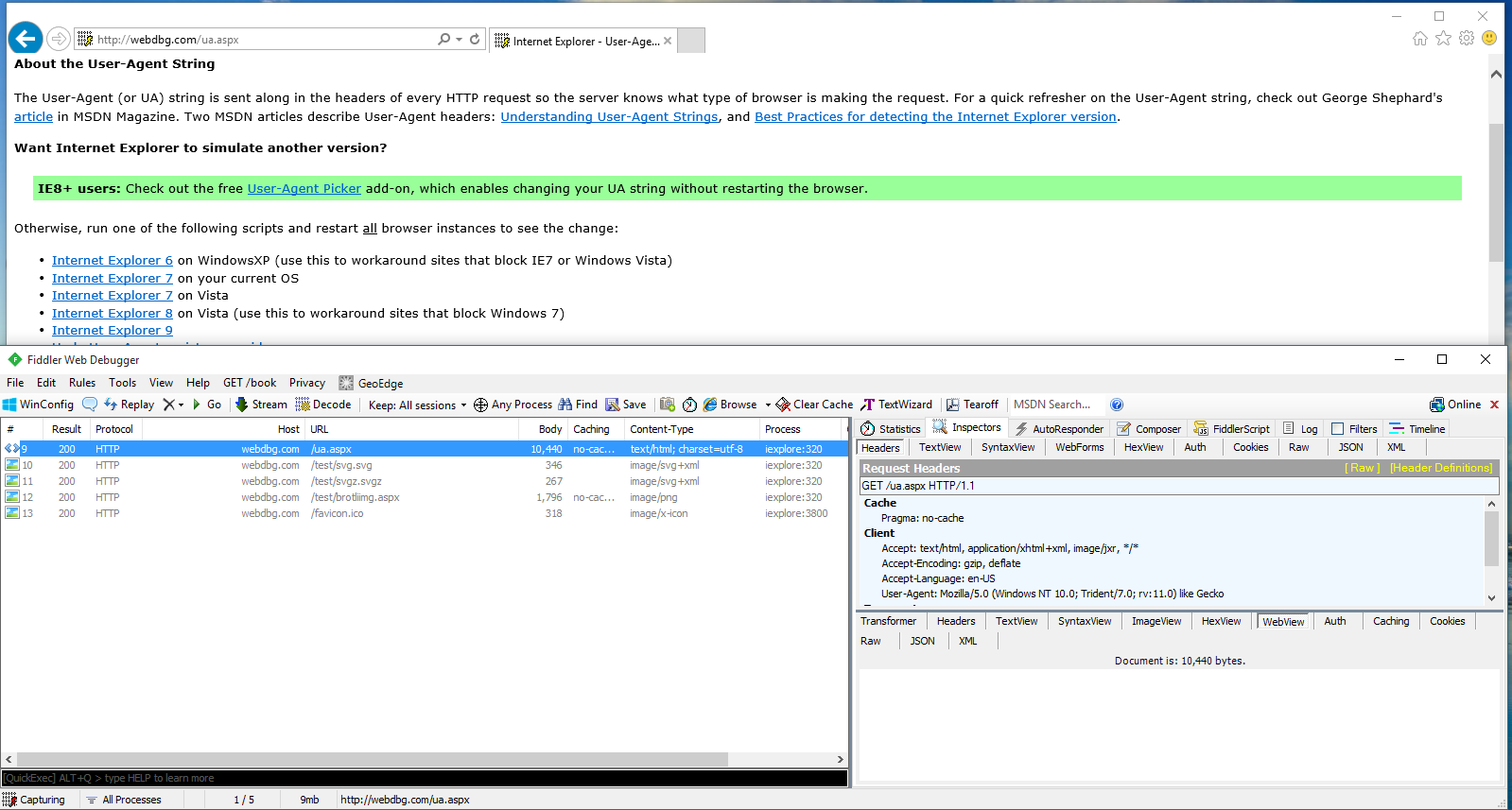This screenshot has width=1512, height=810.
Task: Click the timer icon in Fiddler toolbar
Action: [690, 405]
